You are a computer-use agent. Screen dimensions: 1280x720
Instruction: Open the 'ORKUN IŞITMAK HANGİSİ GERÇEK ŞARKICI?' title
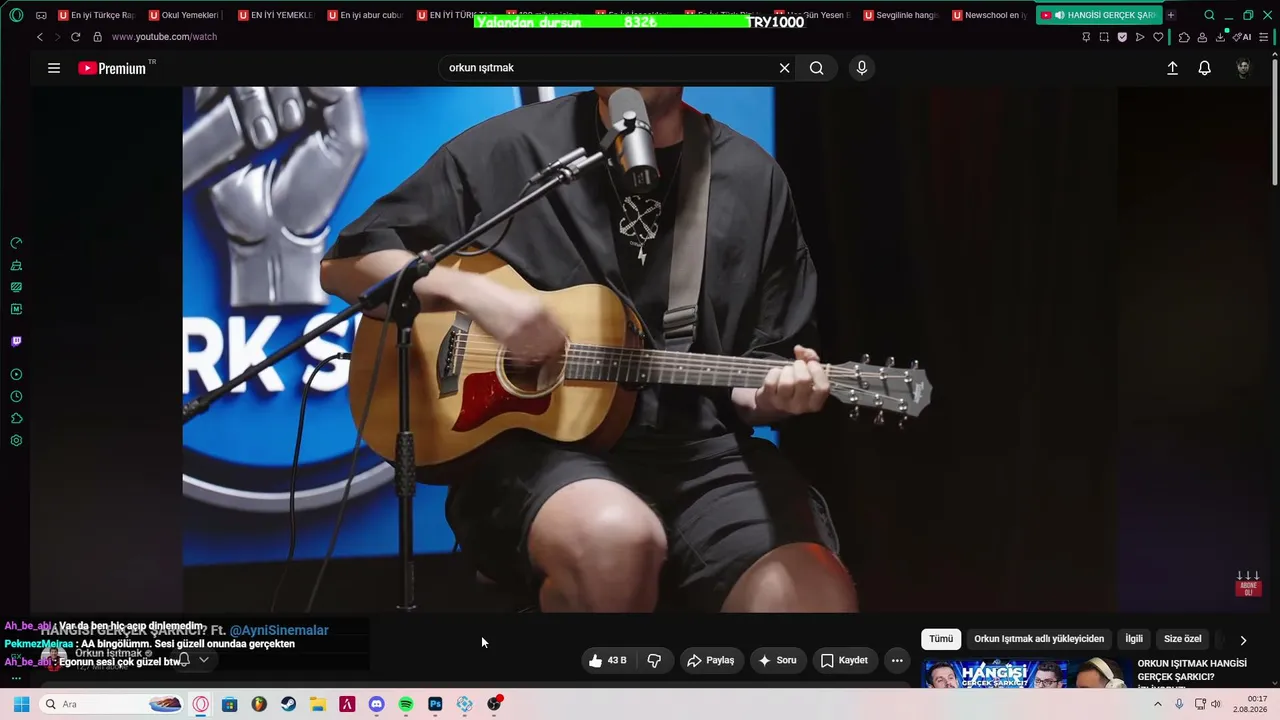(1192, 670)
